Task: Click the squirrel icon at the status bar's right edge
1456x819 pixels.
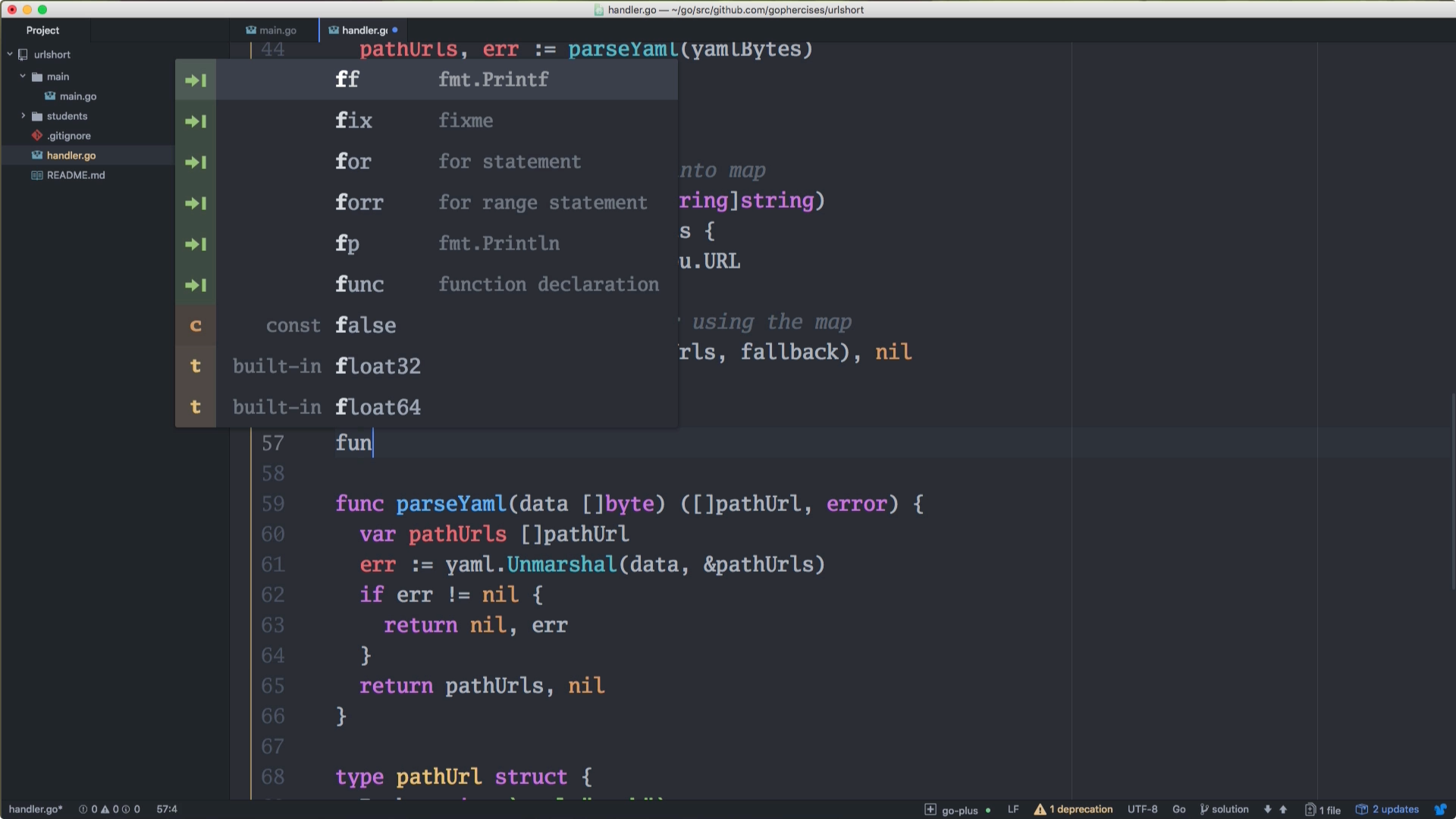Action: (1443, 809)
